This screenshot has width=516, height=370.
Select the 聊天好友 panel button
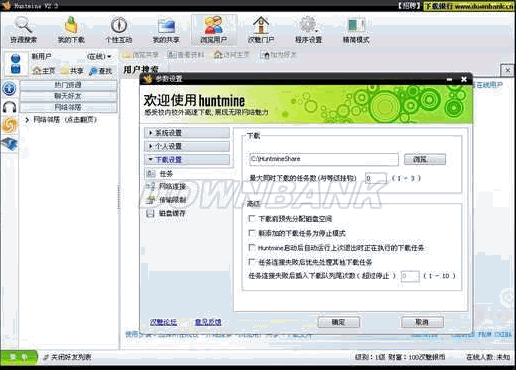click(x=68, y=96)
